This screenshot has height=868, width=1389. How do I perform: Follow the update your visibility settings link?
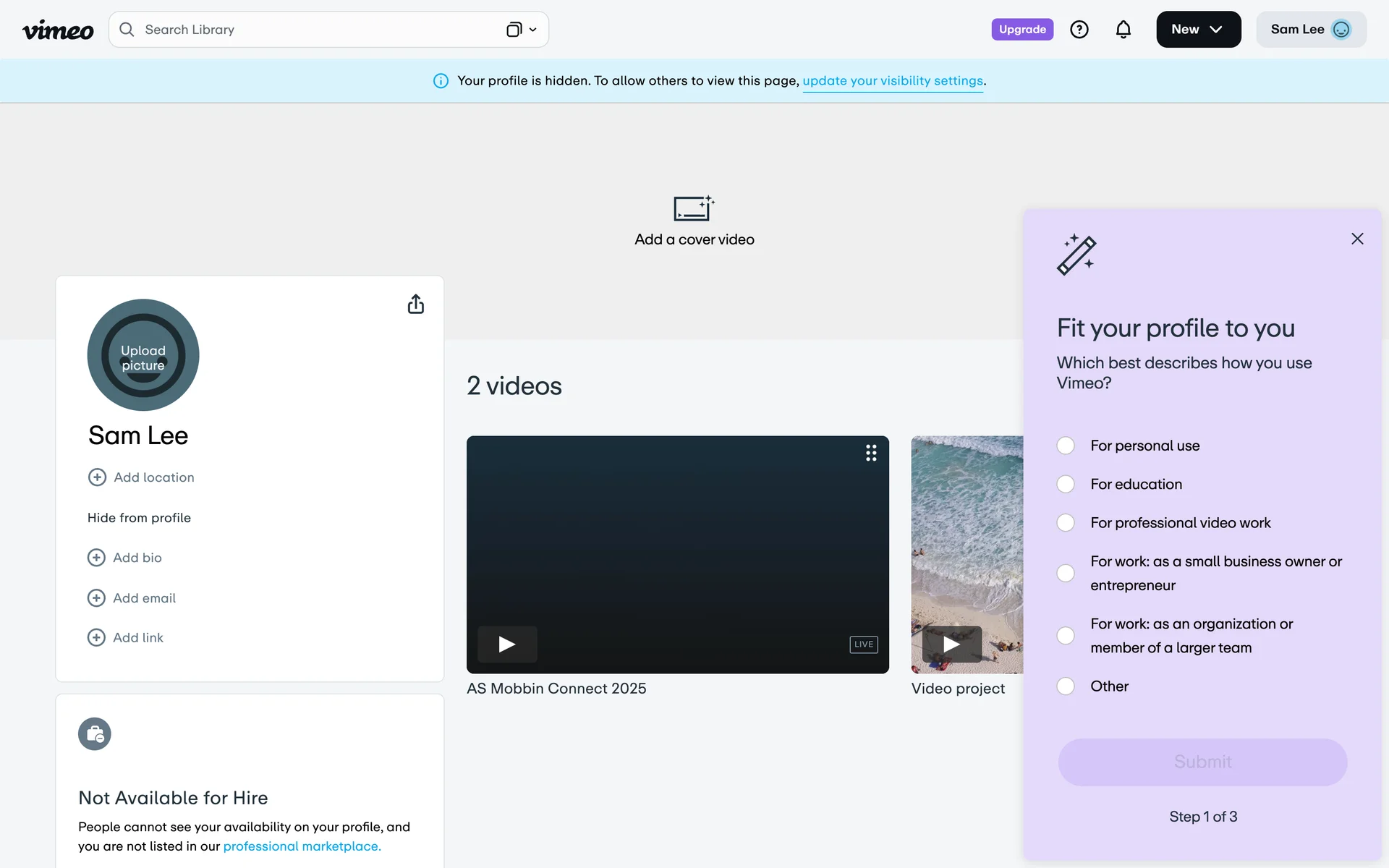[x=892, y=81]
